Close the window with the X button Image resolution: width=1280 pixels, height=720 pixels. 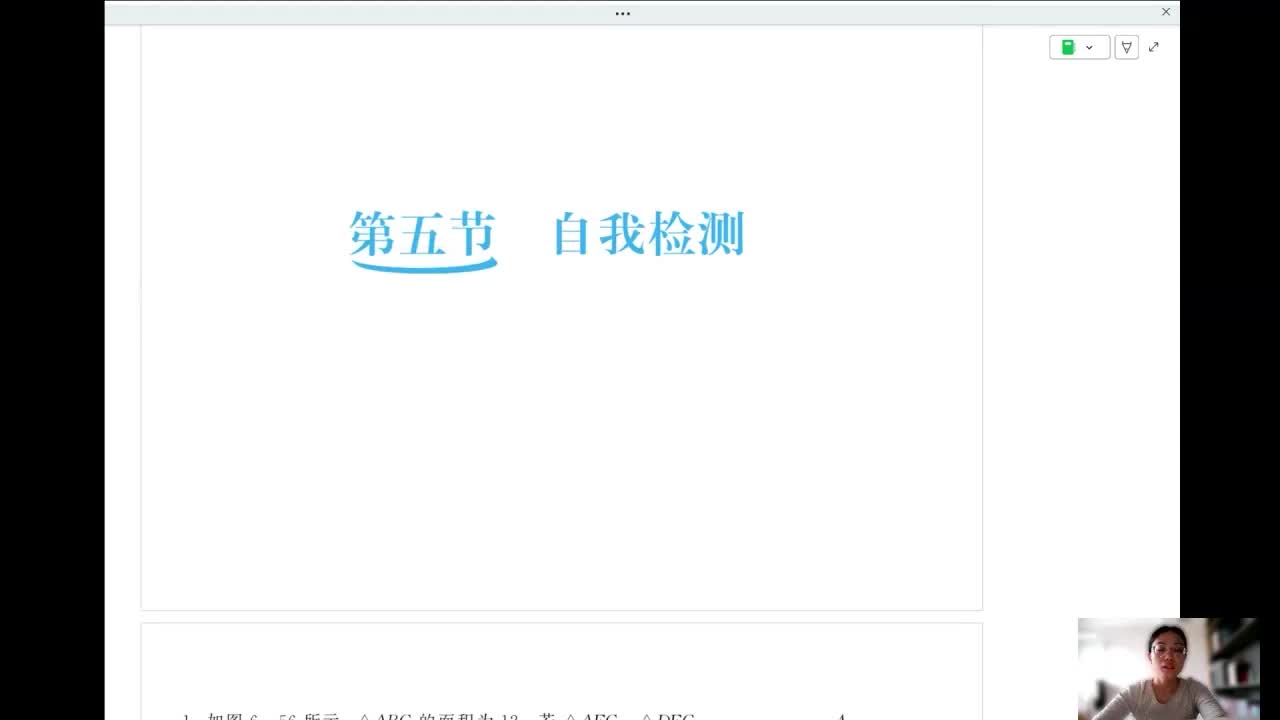click(1166, 12)
